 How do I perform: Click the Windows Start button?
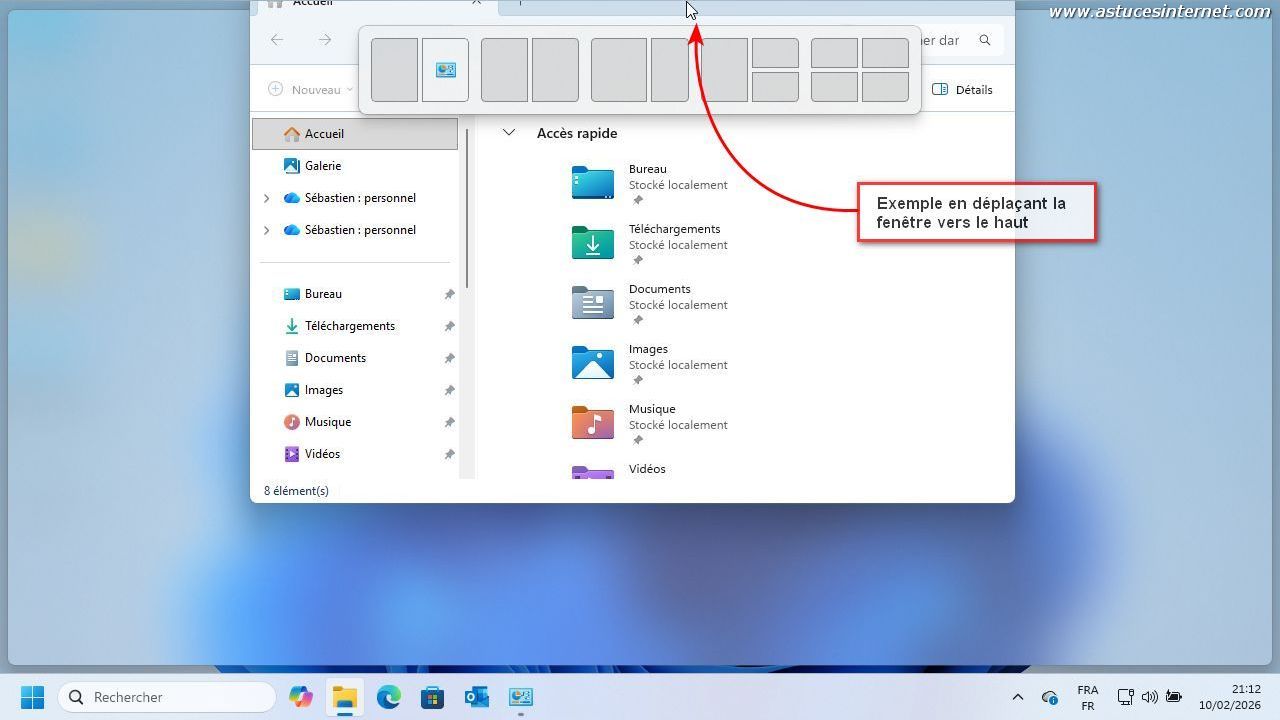(x=32, y=697)
